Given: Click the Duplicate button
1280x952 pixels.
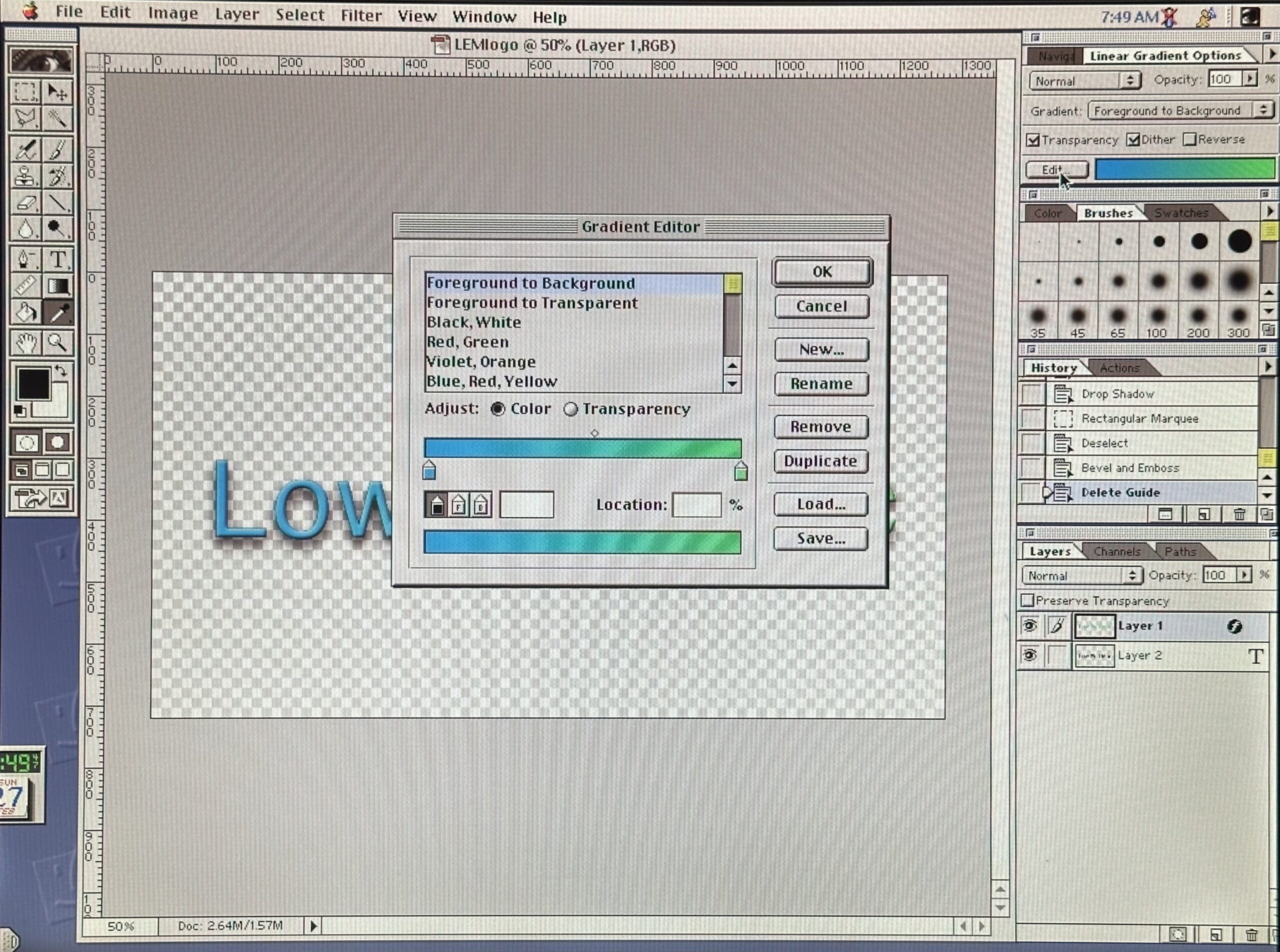Looking at the screenshot, I should coord(820,461).
